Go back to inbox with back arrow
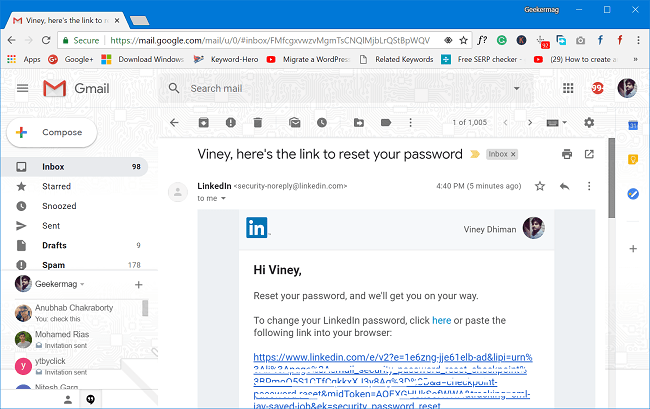650x409 pixels. tap(175, 123)
